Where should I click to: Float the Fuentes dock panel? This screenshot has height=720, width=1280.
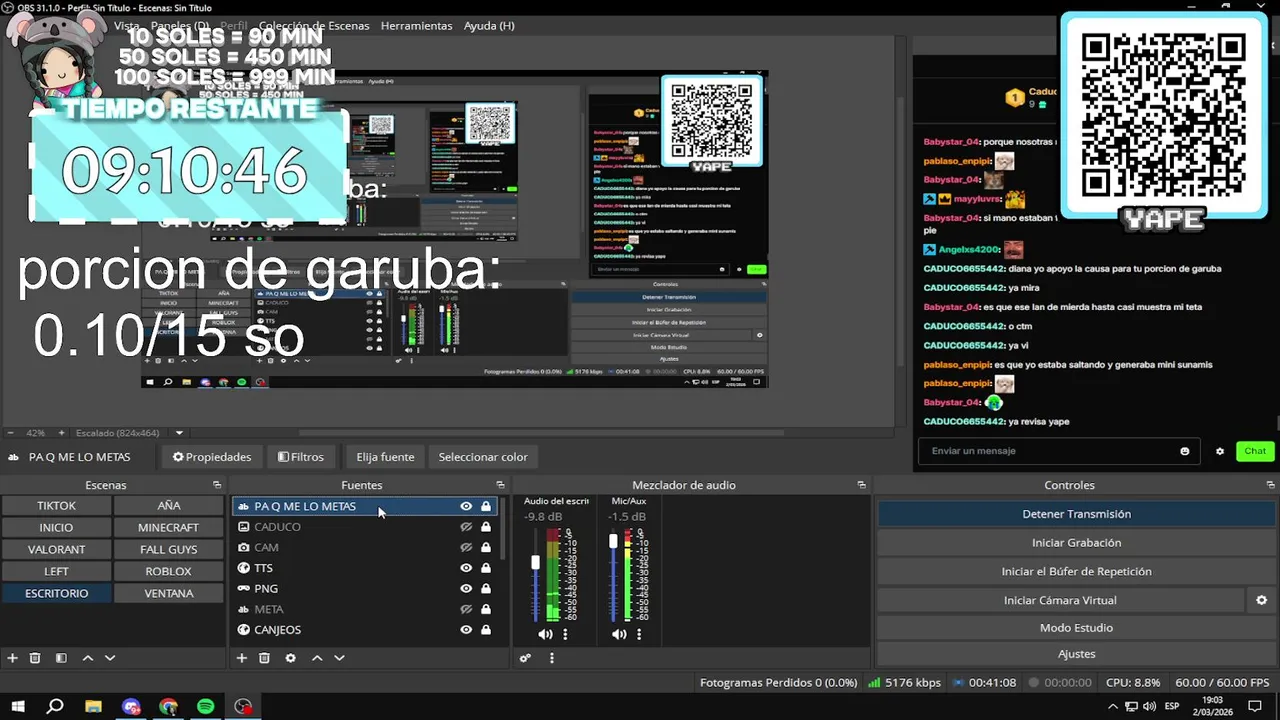coord(500,485)
